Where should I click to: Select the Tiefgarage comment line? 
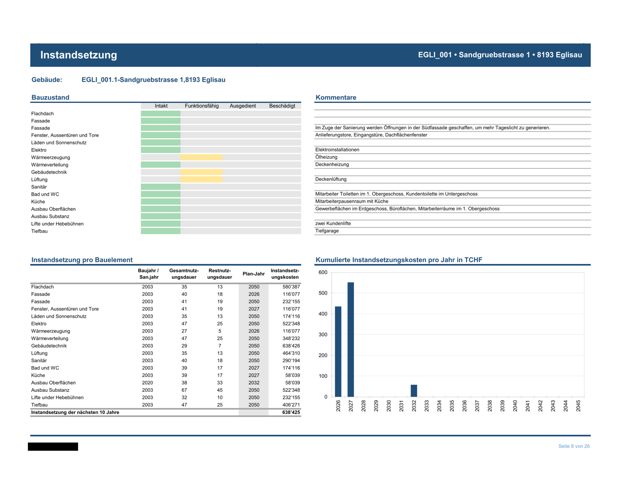click(x=452, y=231)
